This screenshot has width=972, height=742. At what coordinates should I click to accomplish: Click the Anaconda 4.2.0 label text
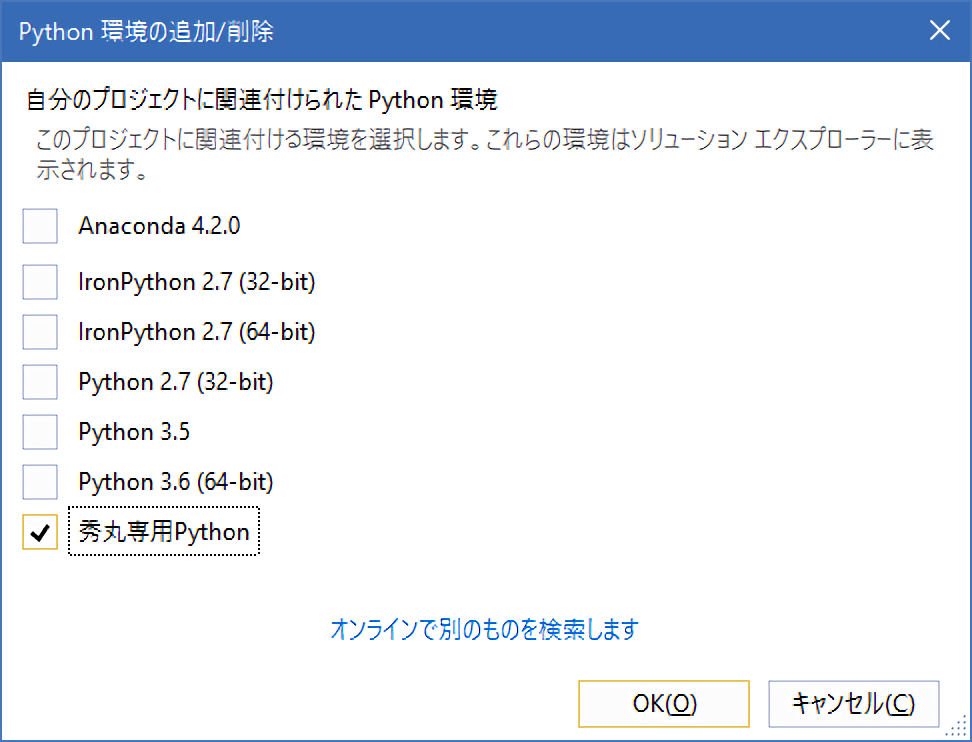159,226
